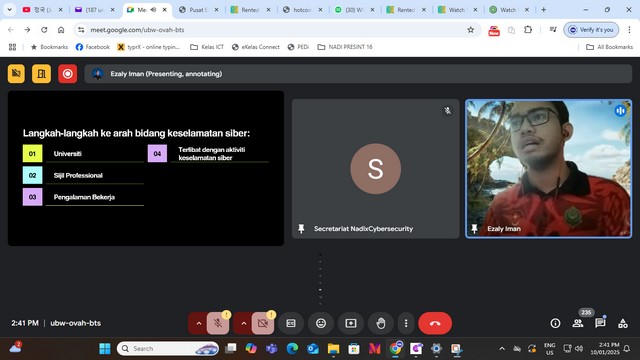This screenshot has height=360, width=640.
Task: Open the Extensions puzzle icon
Action: point(528,30)
